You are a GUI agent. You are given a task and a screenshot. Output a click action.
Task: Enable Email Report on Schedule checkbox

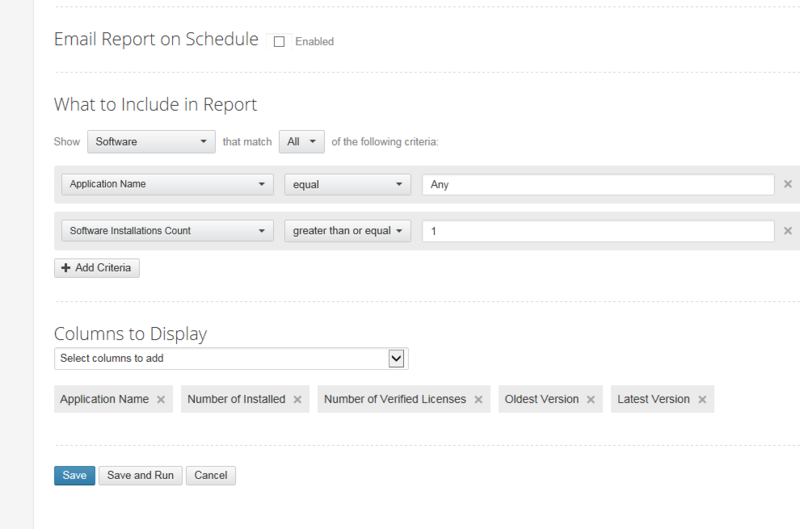click(x=279, y=42)
